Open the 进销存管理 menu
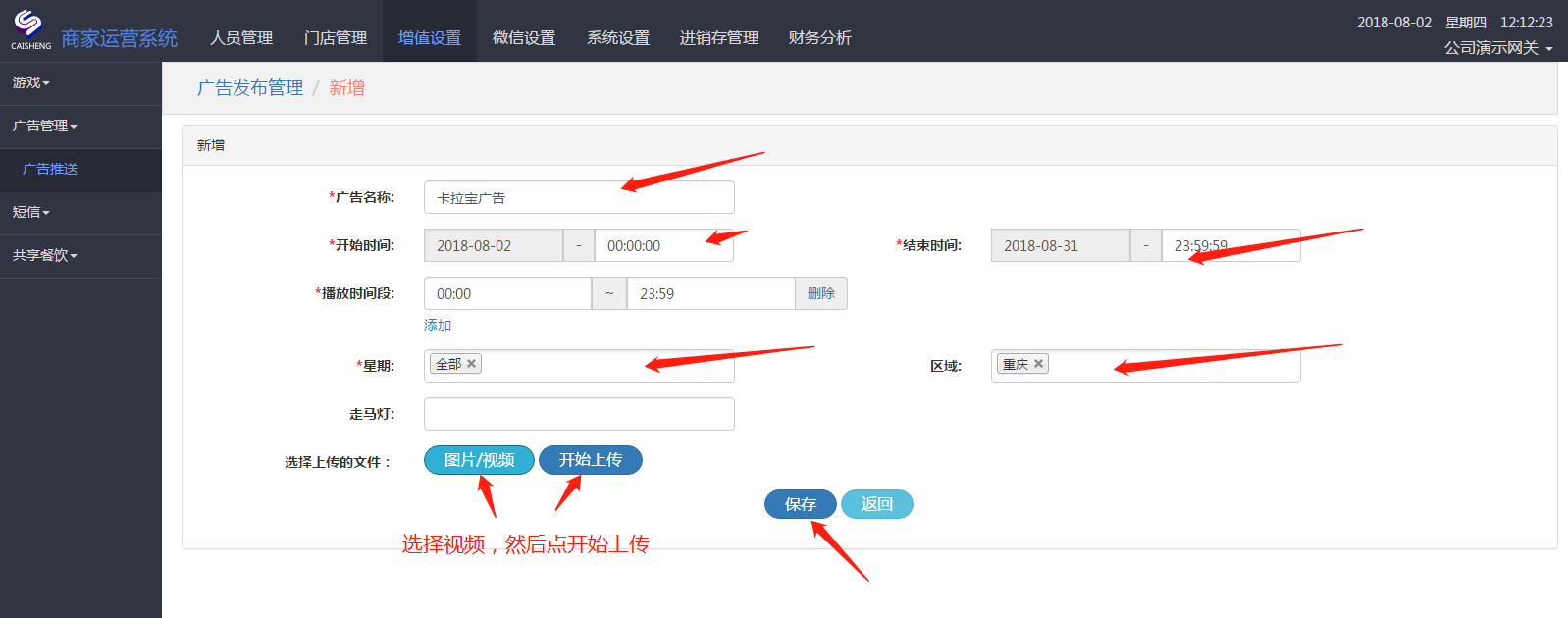Viewport: 1568px width, 618px height. pyautogui.click(x=719, y=37)
